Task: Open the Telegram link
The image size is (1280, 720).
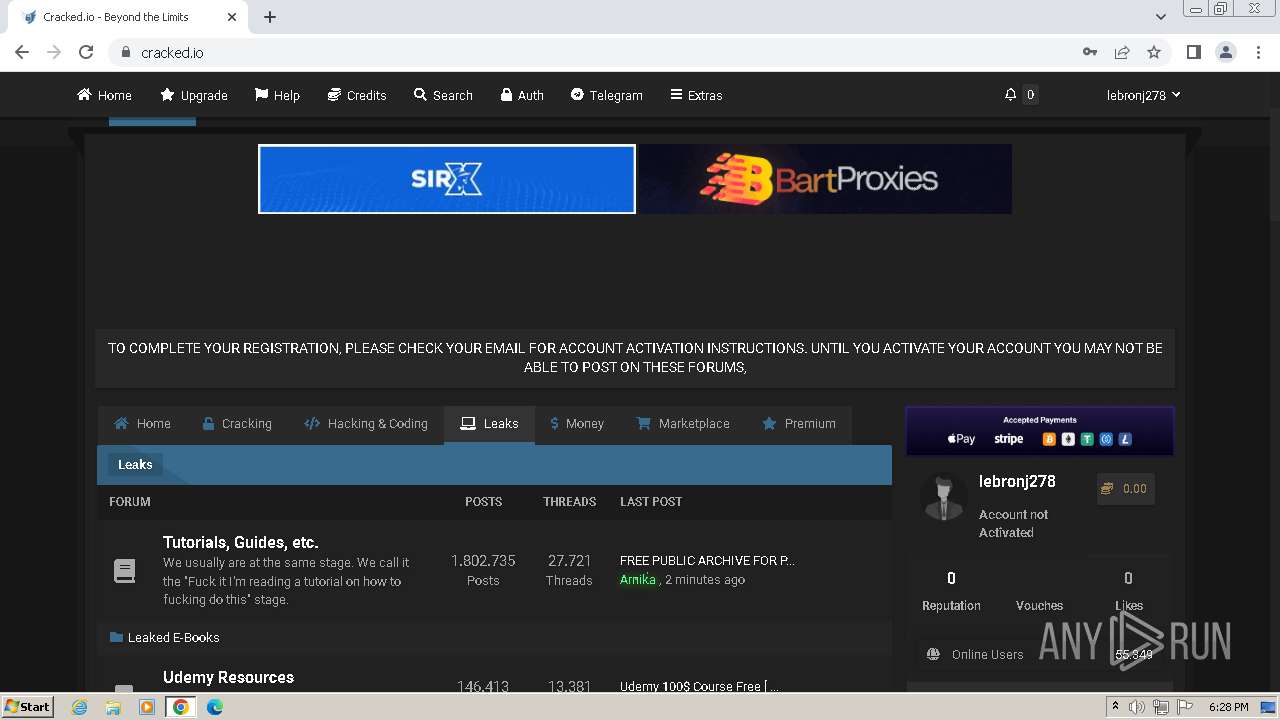Action: (607, 95)
